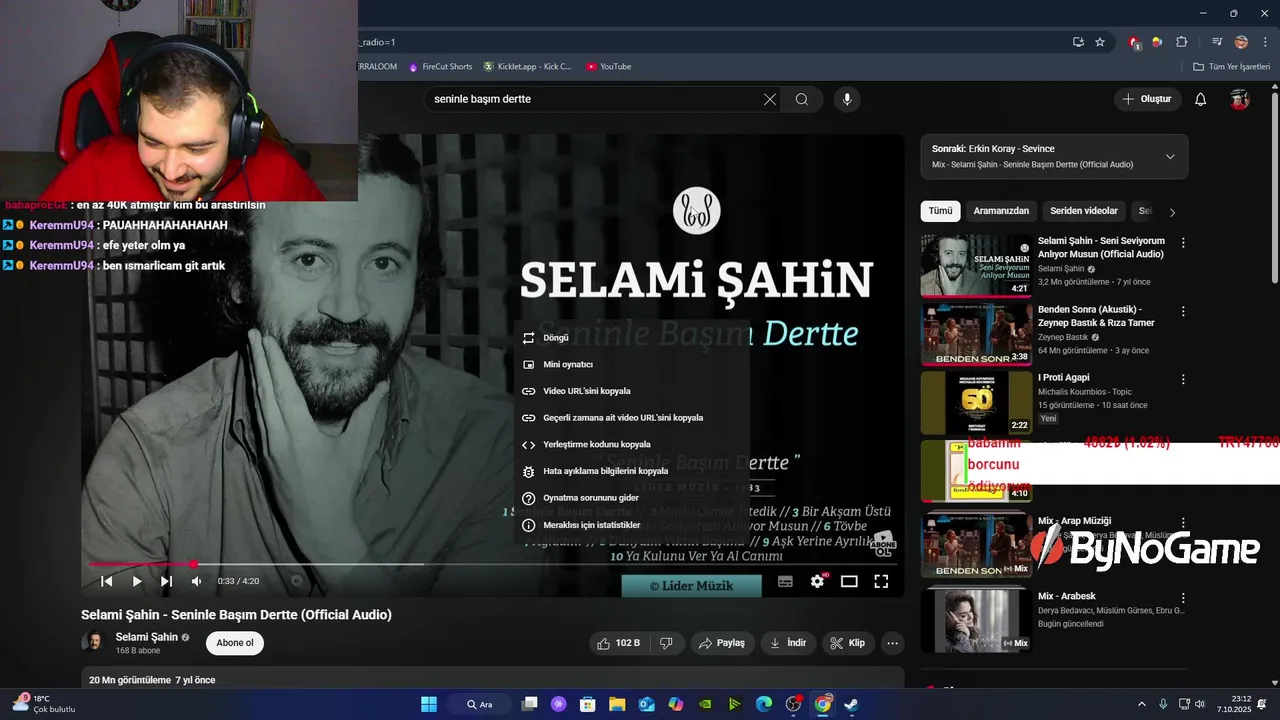Select Hata ayıklama bilgilerini kopyala
The image size is (1280, 720).
coord(632,471)
